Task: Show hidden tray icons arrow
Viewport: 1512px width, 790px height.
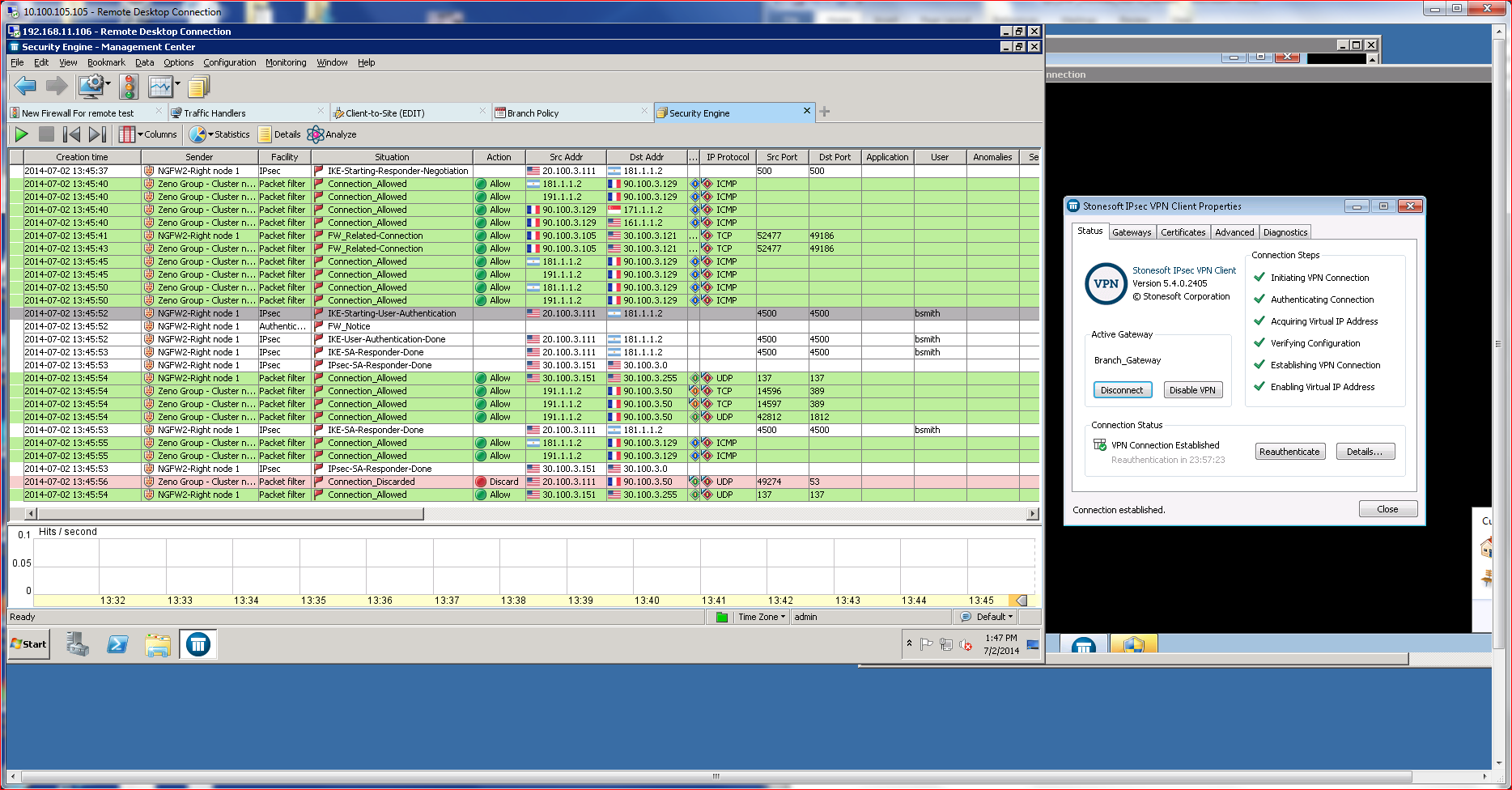Action: tap(909, 643)
